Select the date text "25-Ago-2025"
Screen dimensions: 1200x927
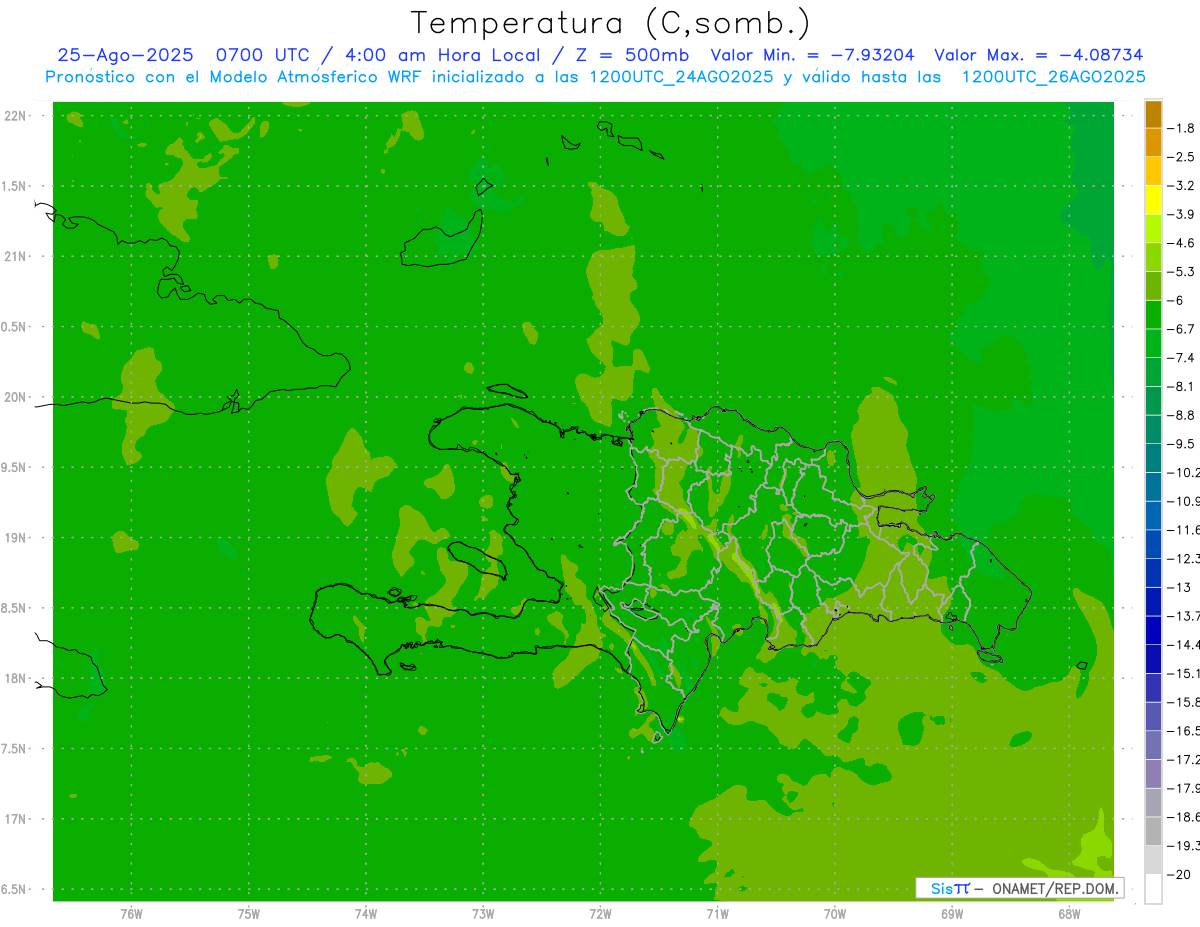coord(125,55)
